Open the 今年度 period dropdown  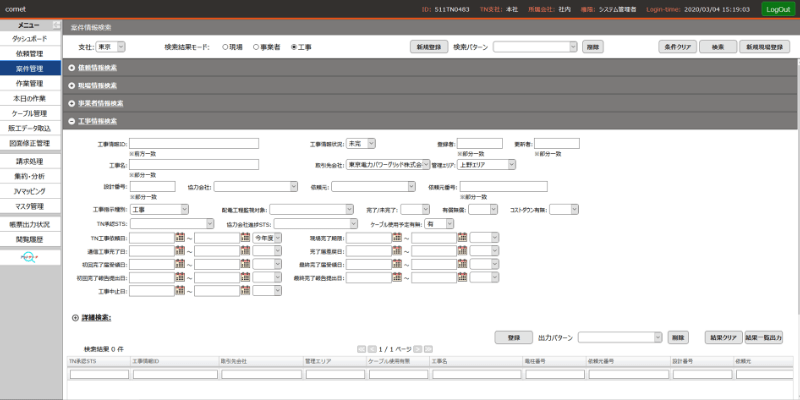(x=267, y=237)
